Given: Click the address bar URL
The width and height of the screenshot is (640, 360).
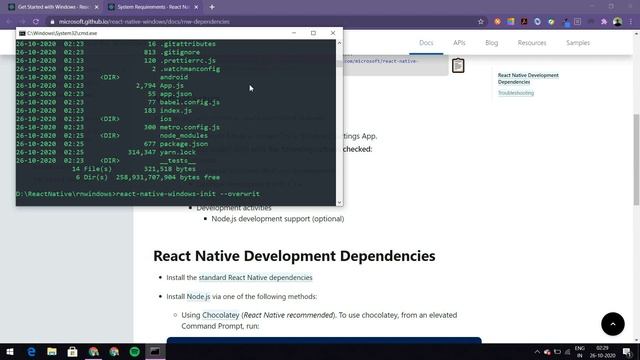Looking at the screenshot, I should coord(144,22).
